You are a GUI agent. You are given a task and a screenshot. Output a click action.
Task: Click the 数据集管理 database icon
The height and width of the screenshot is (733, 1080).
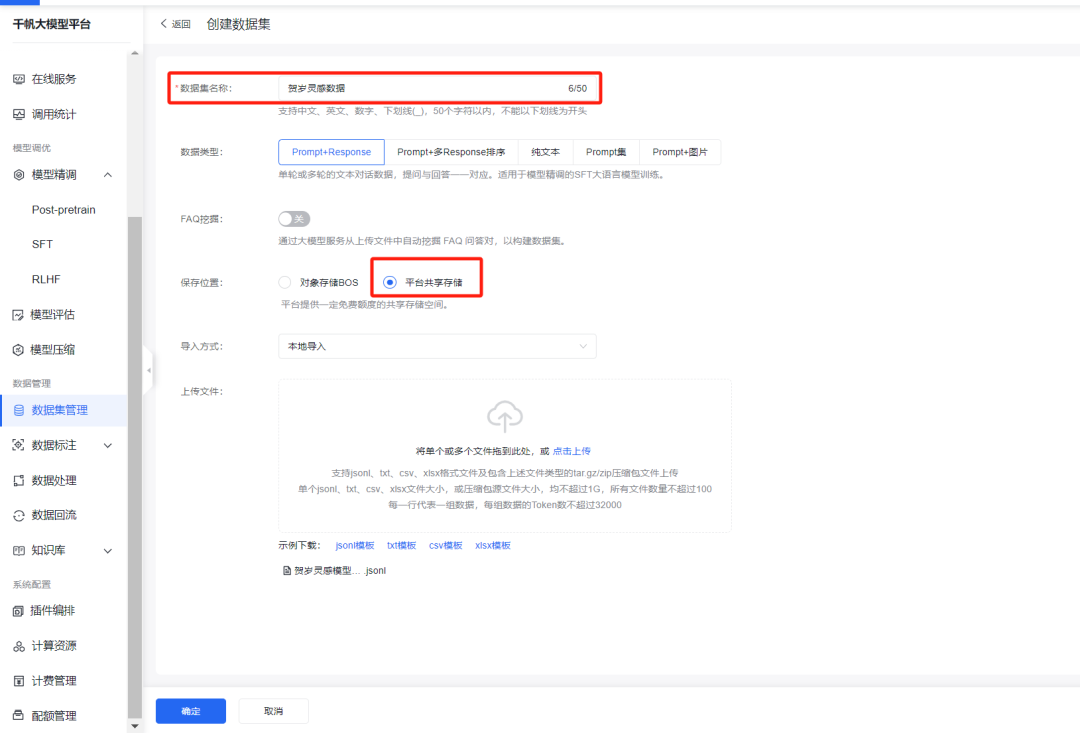click(x=19, y=411)
